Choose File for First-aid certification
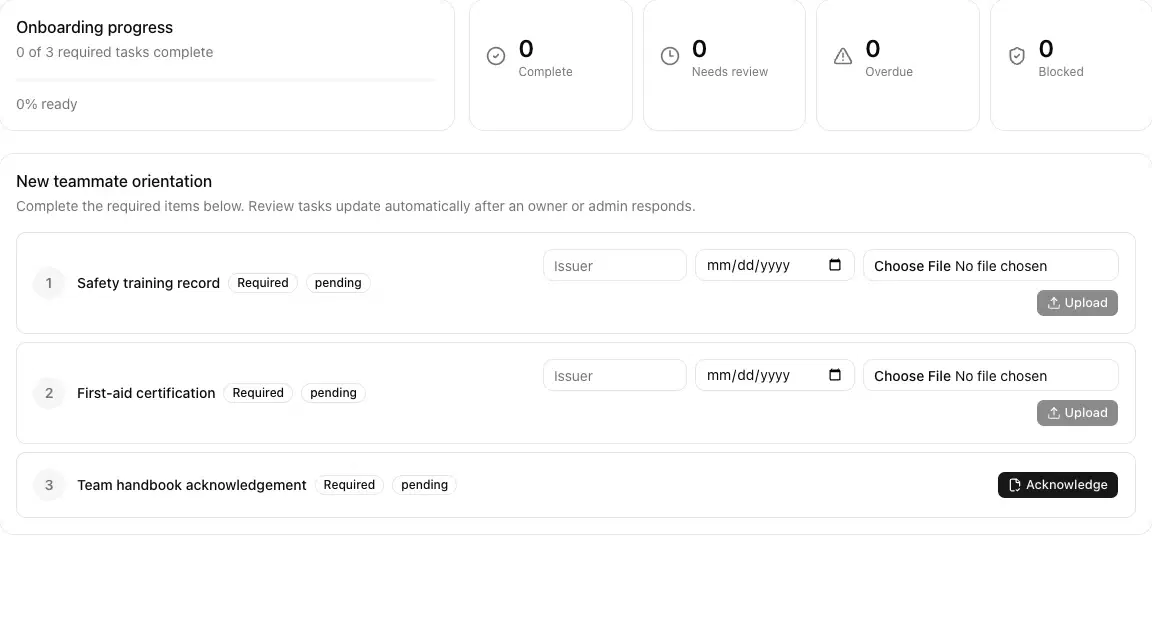 click(912, 376)
